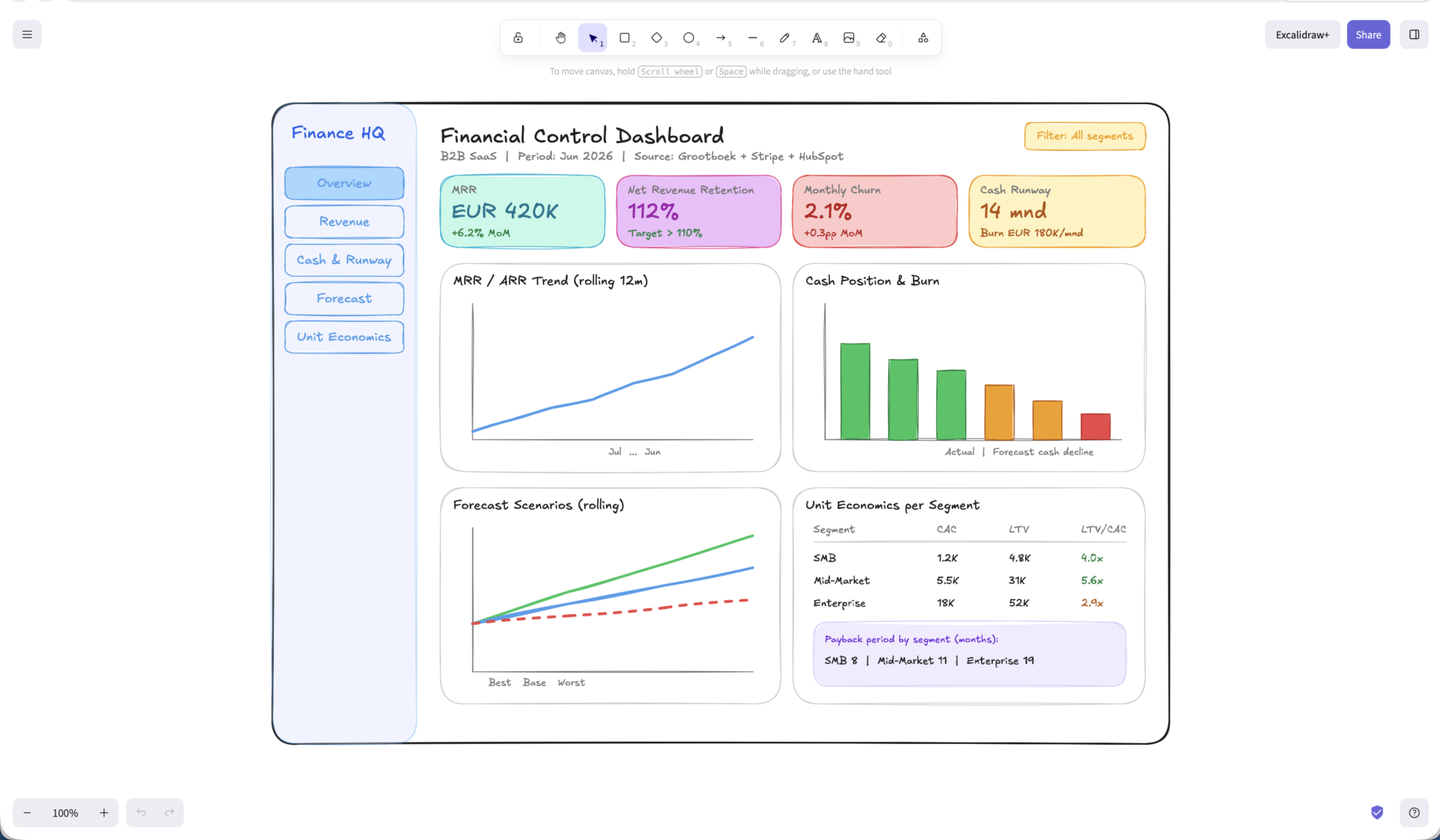Viewport: 1440px width, 840px height.
Task: Click the Filter: All segments box
Action: point(1084,136)
